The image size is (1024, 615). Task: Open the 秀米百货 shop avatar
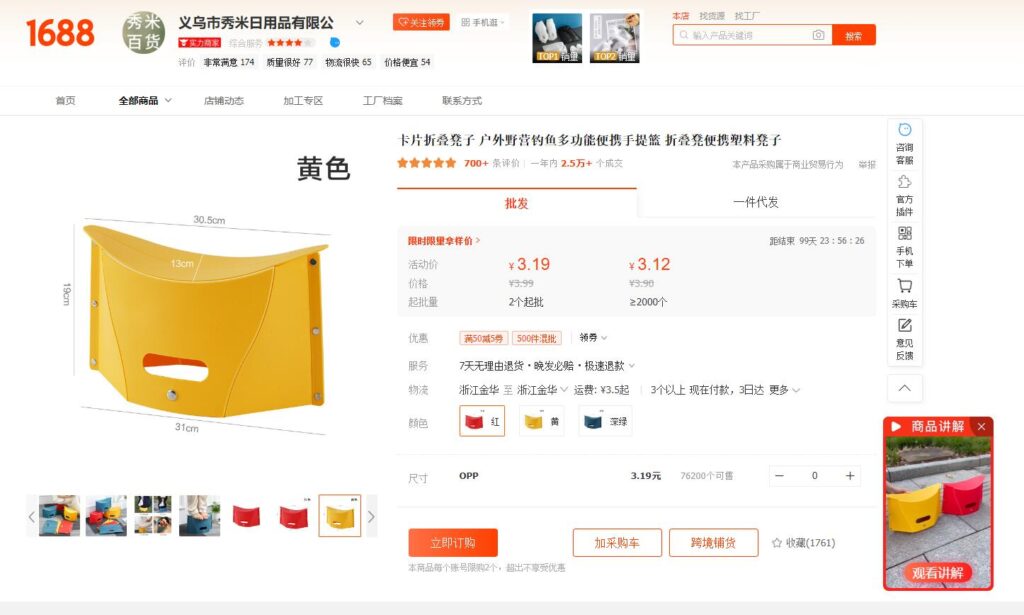click(144, 33)
